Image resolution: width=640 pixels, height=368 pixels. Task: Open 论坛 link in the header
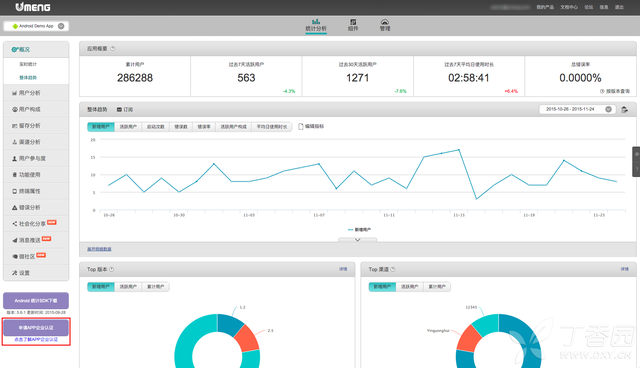[x=588, y=7]
